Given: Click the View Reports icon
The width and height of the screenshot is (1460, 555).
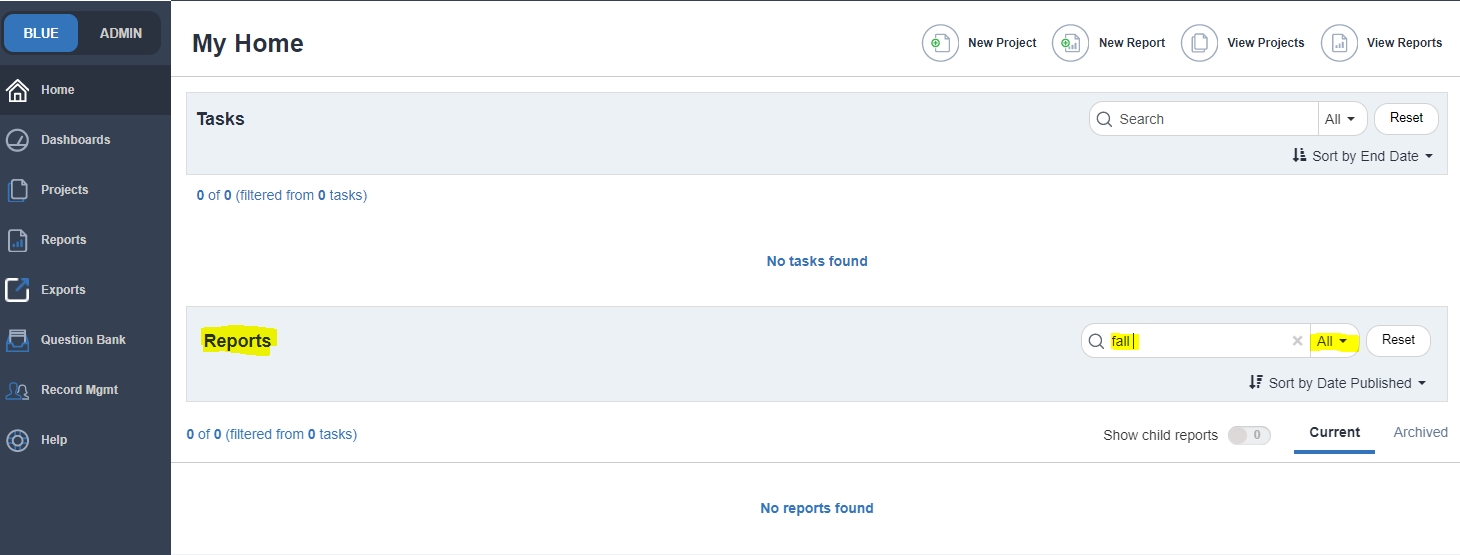Looking at the screenshot, I should (1339, 43).
